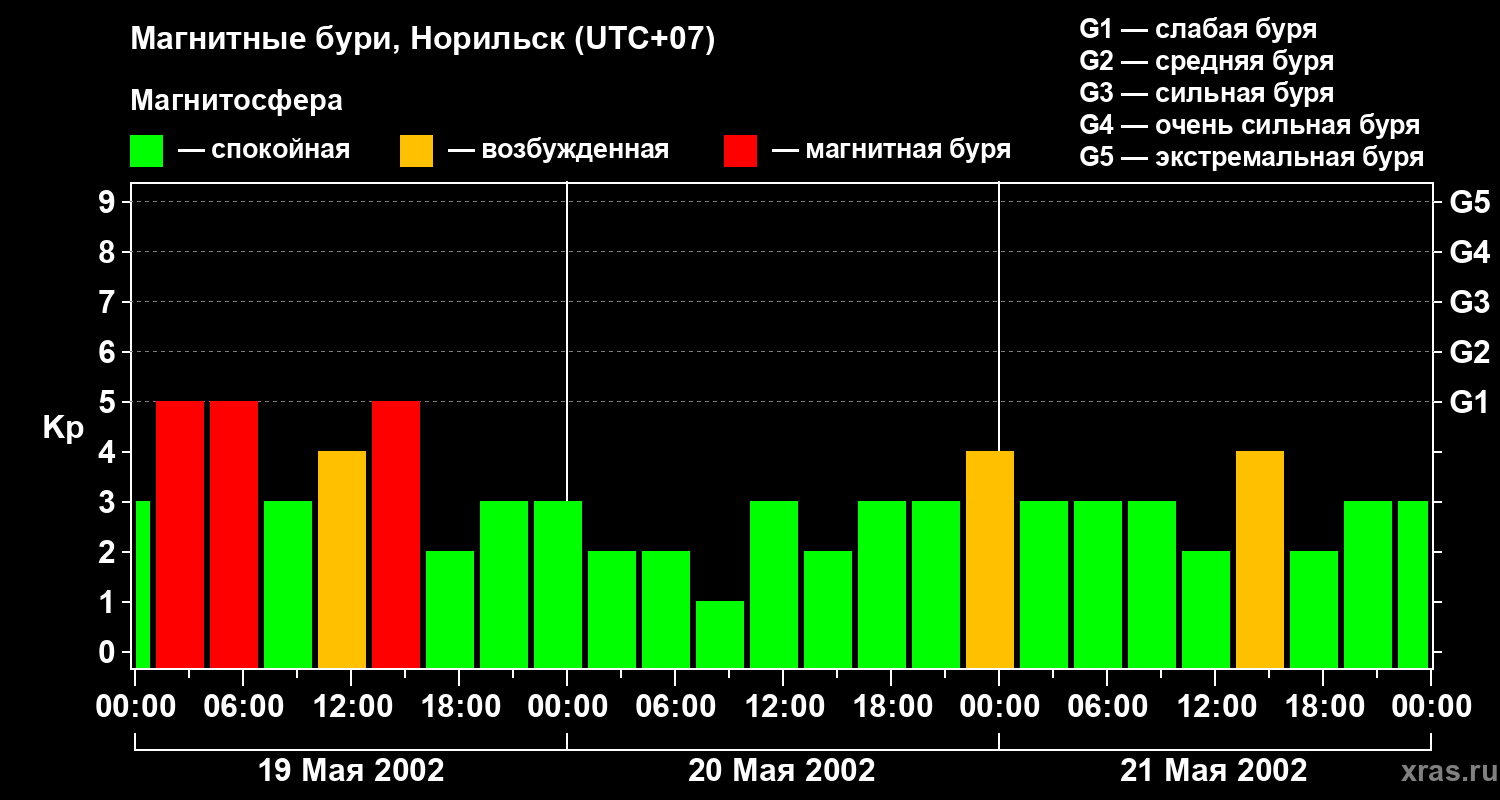Click the 'G5 — экстремальная буря' description

(x=1251, y=157)
